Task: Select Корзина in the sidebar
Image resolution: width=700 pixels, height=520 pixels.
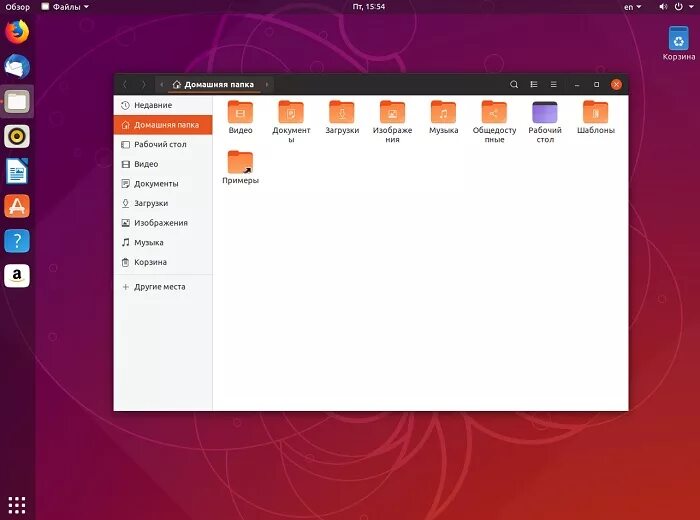Action: pos(163,262)
